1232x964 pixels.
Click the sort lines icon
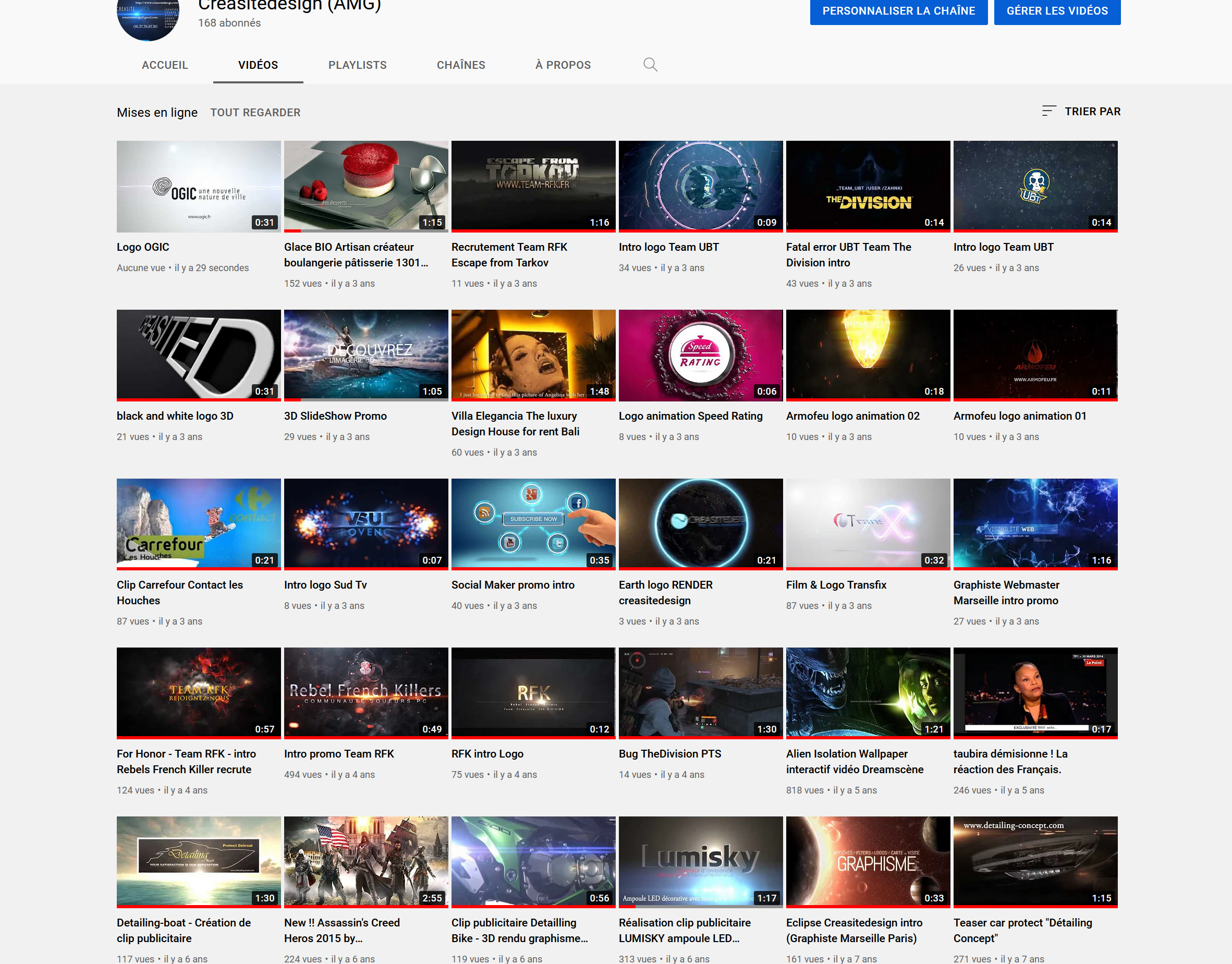pos(1048,111)
